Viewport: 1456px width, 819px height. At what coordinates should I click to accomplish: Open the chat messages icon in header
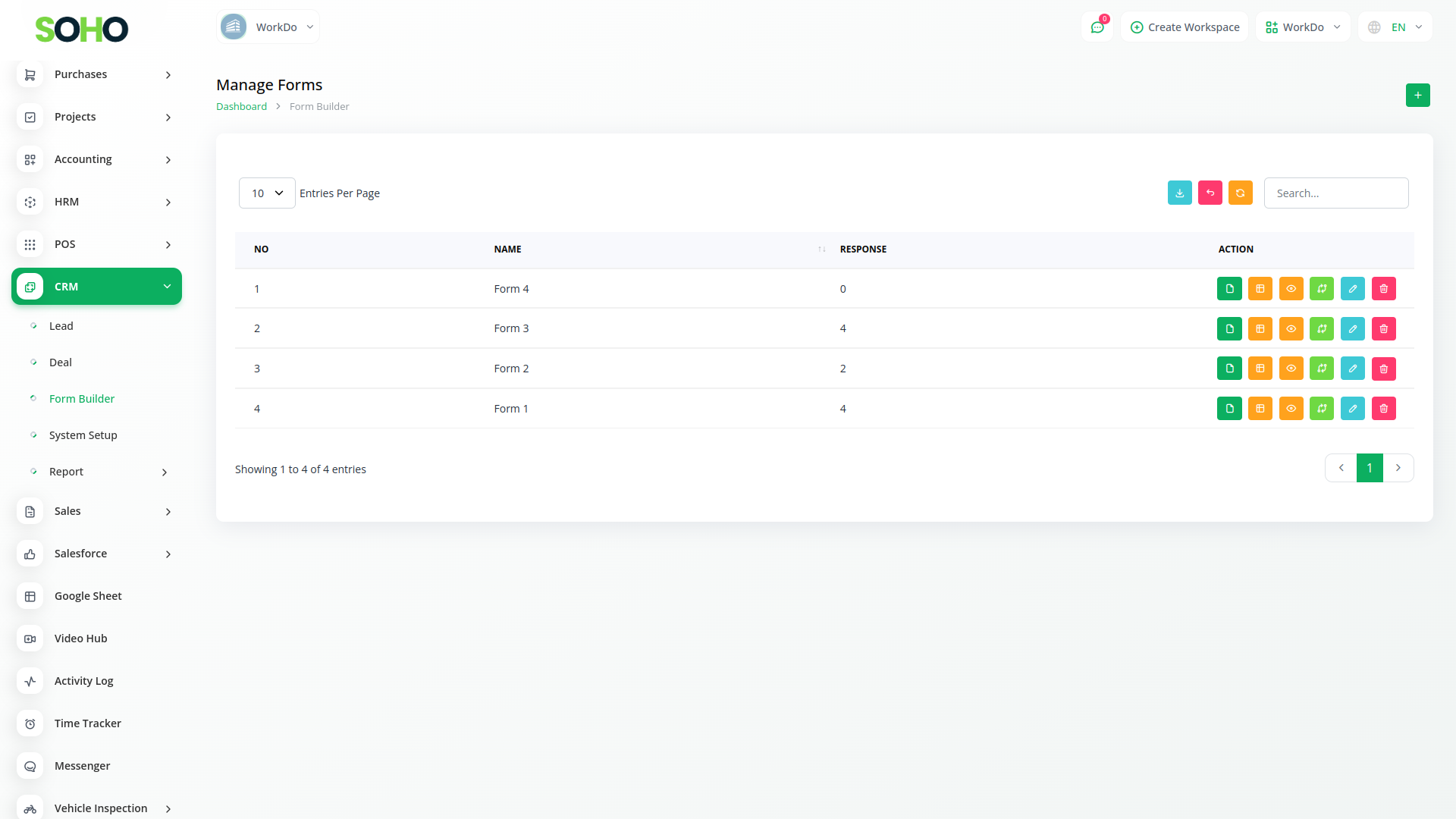(x=1097, y=27)
